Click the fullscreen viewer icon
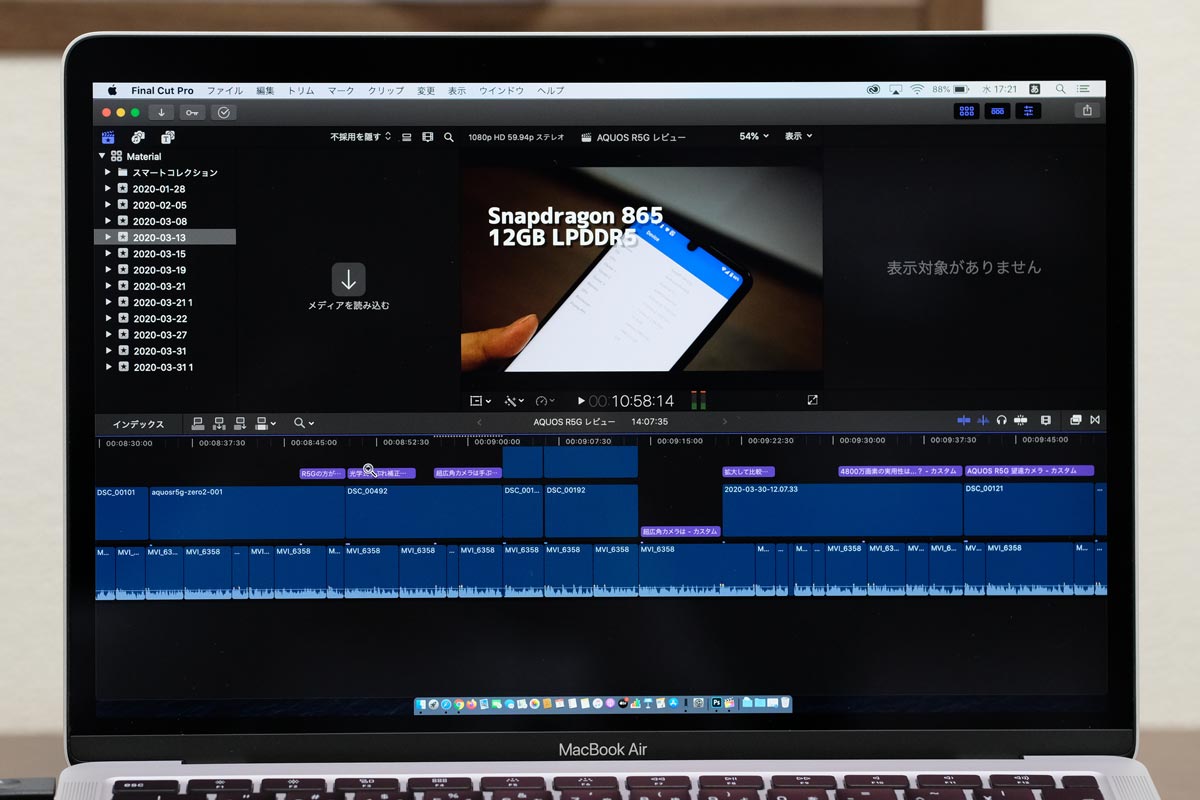Viewport: 1200px width, 800px height. (812, 400)
